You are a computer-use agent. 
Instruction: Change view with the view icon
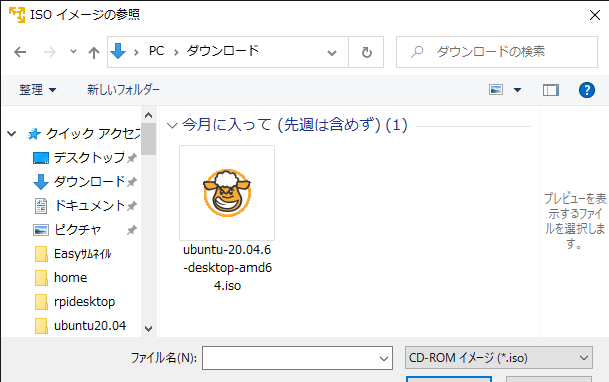tap(496, 90)
